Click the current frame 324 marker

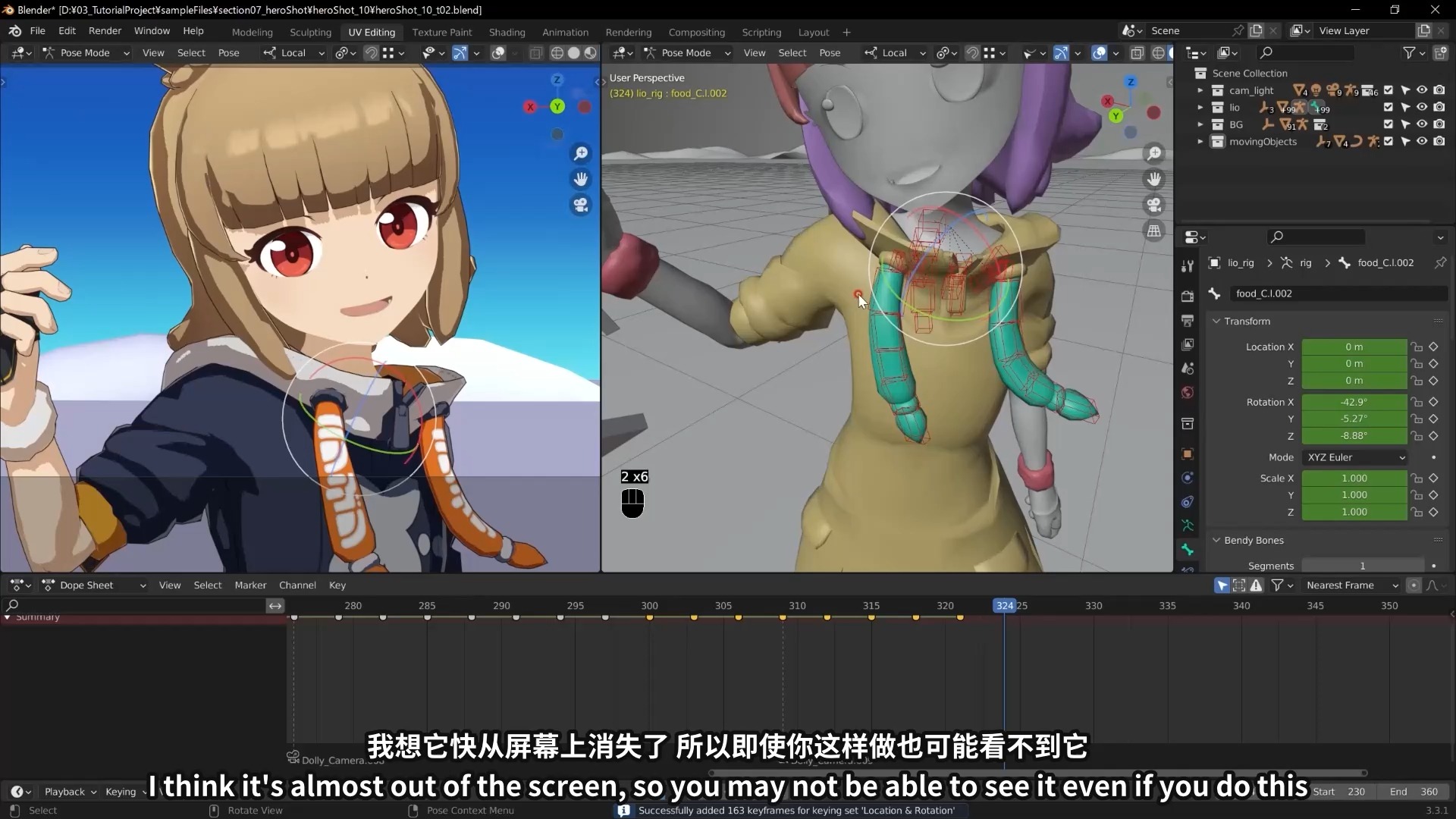[x=1005, y=605]
